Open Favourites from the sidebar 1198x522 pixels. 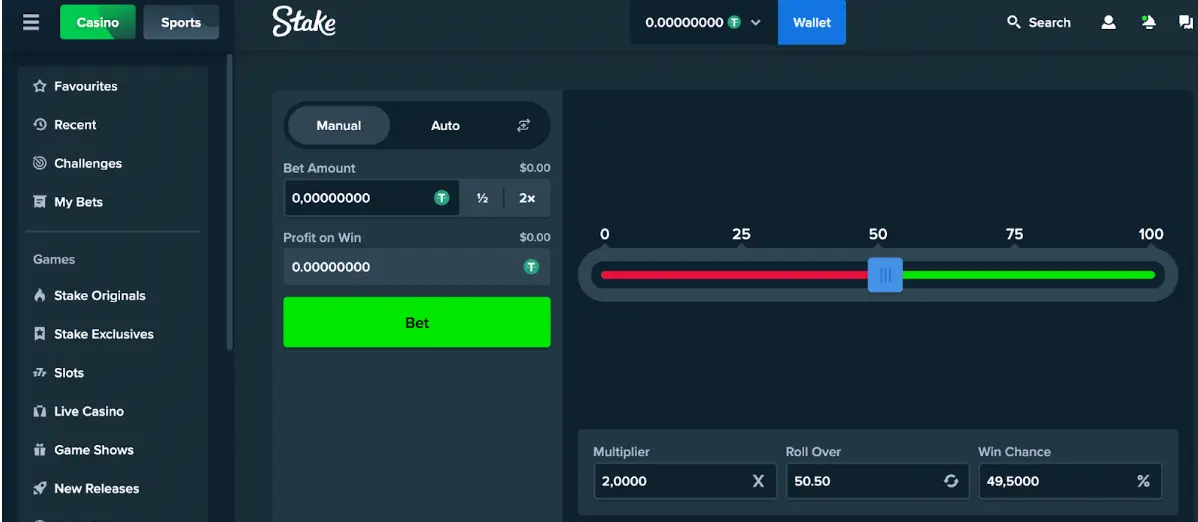[x=85, y=87]
